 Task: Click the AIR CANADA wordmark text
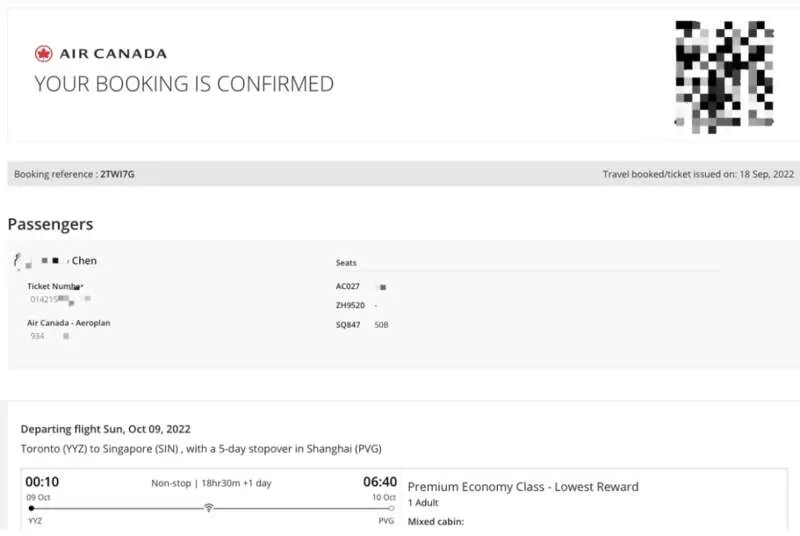coord(113,54)
